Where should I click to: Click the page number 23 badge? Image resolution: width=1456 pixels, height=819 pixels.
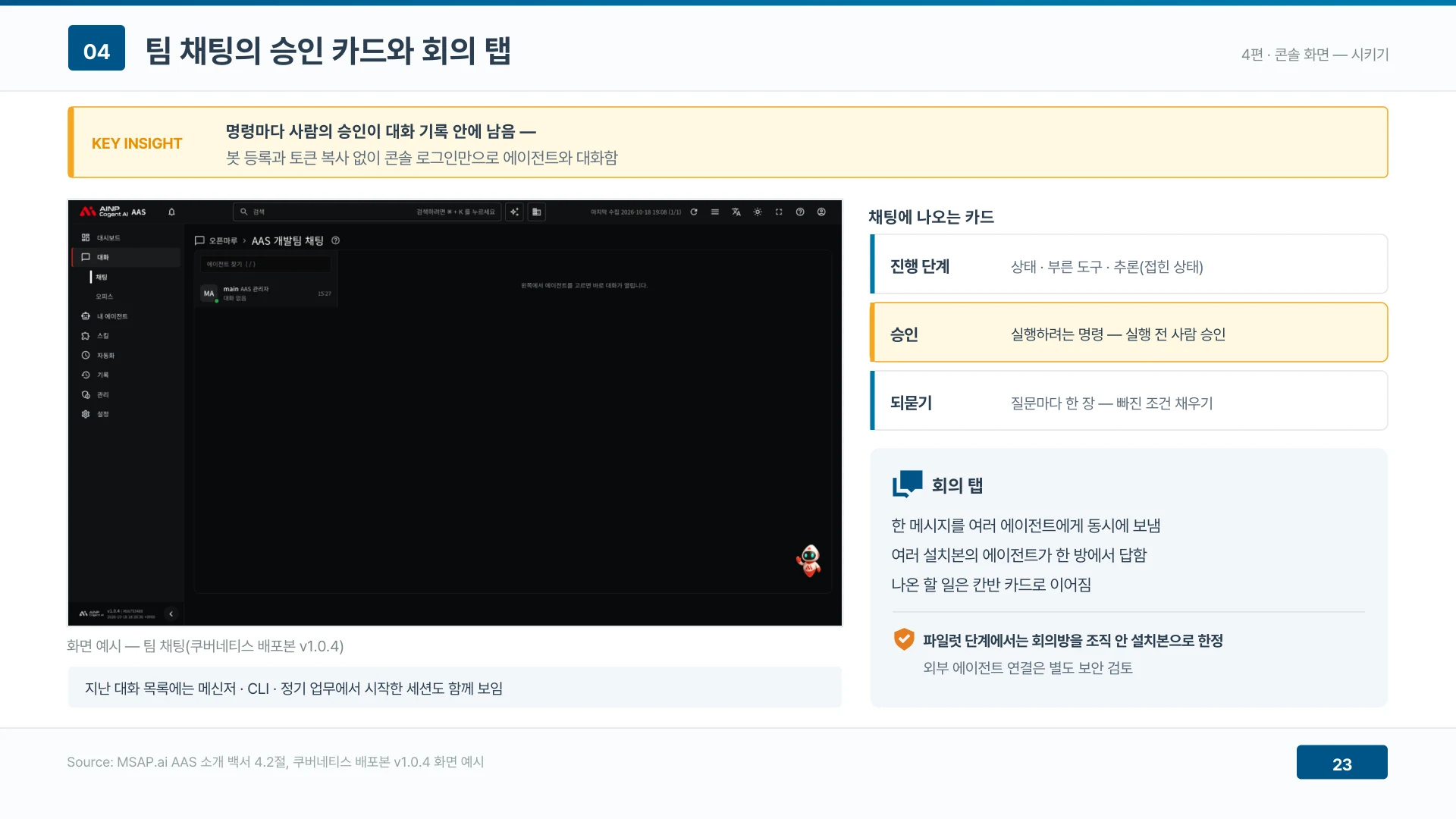[1341, 762]
